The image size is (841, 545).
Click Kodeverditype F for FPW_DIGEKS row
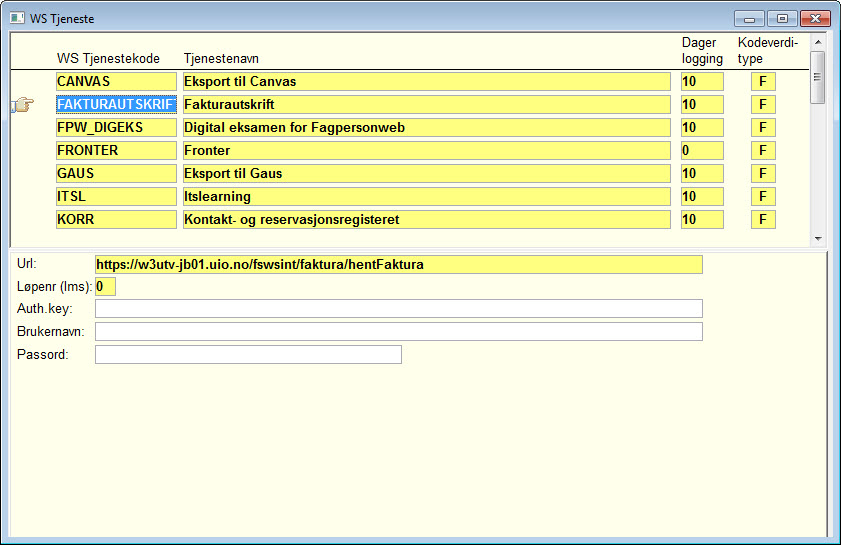point(763,127)
